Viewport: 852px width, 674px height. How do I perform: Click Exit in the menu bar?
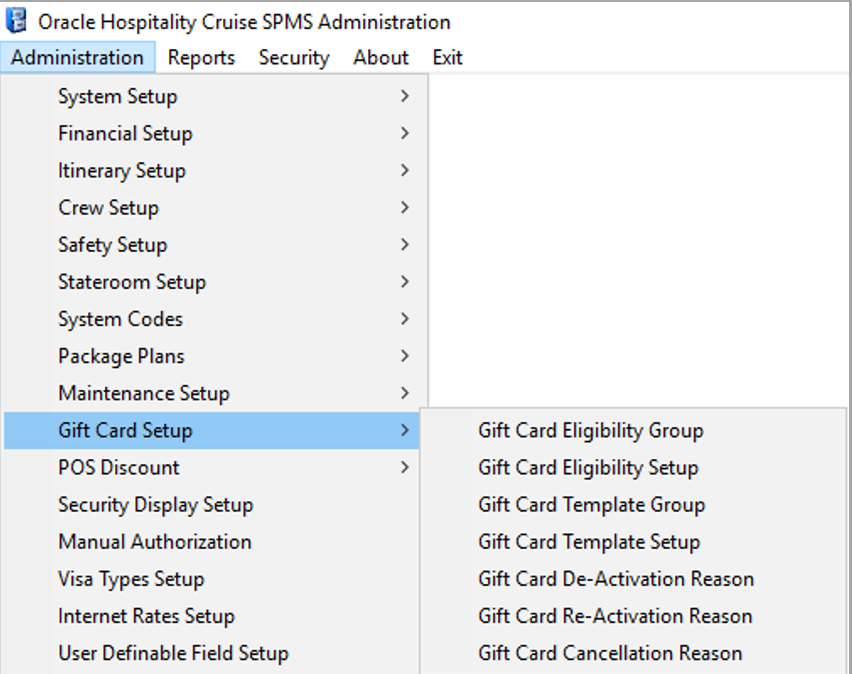[447, 57]
